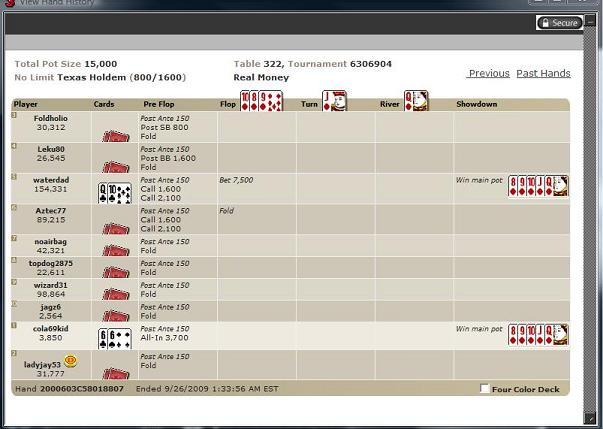Viewport: 603px width, 429px height.
Task: Click the gold badge beside ladyjay53
Action: click(x=71, y=361)
